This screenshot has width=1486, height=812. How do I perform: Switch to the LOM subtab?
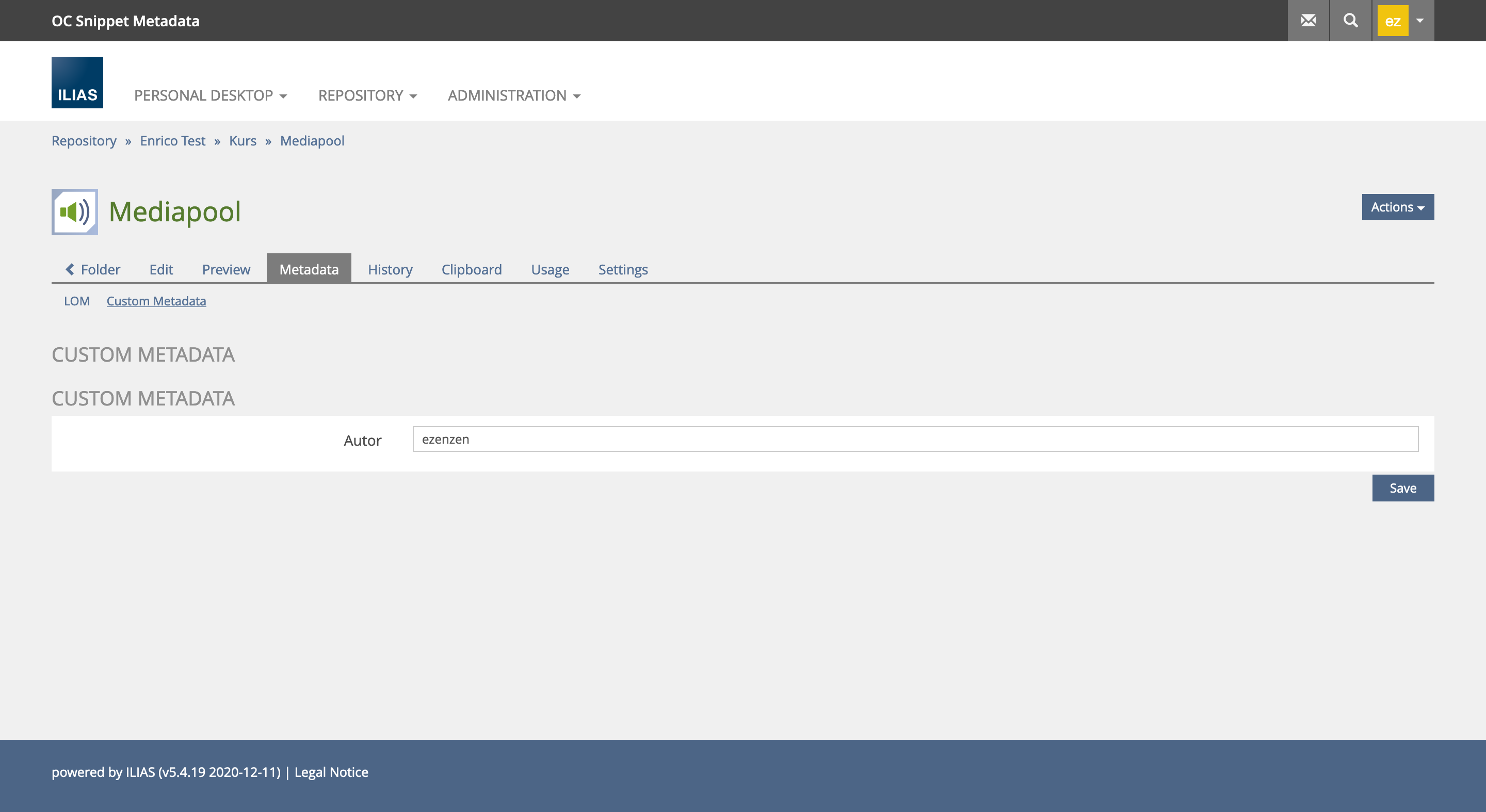(x=77, y=301)
